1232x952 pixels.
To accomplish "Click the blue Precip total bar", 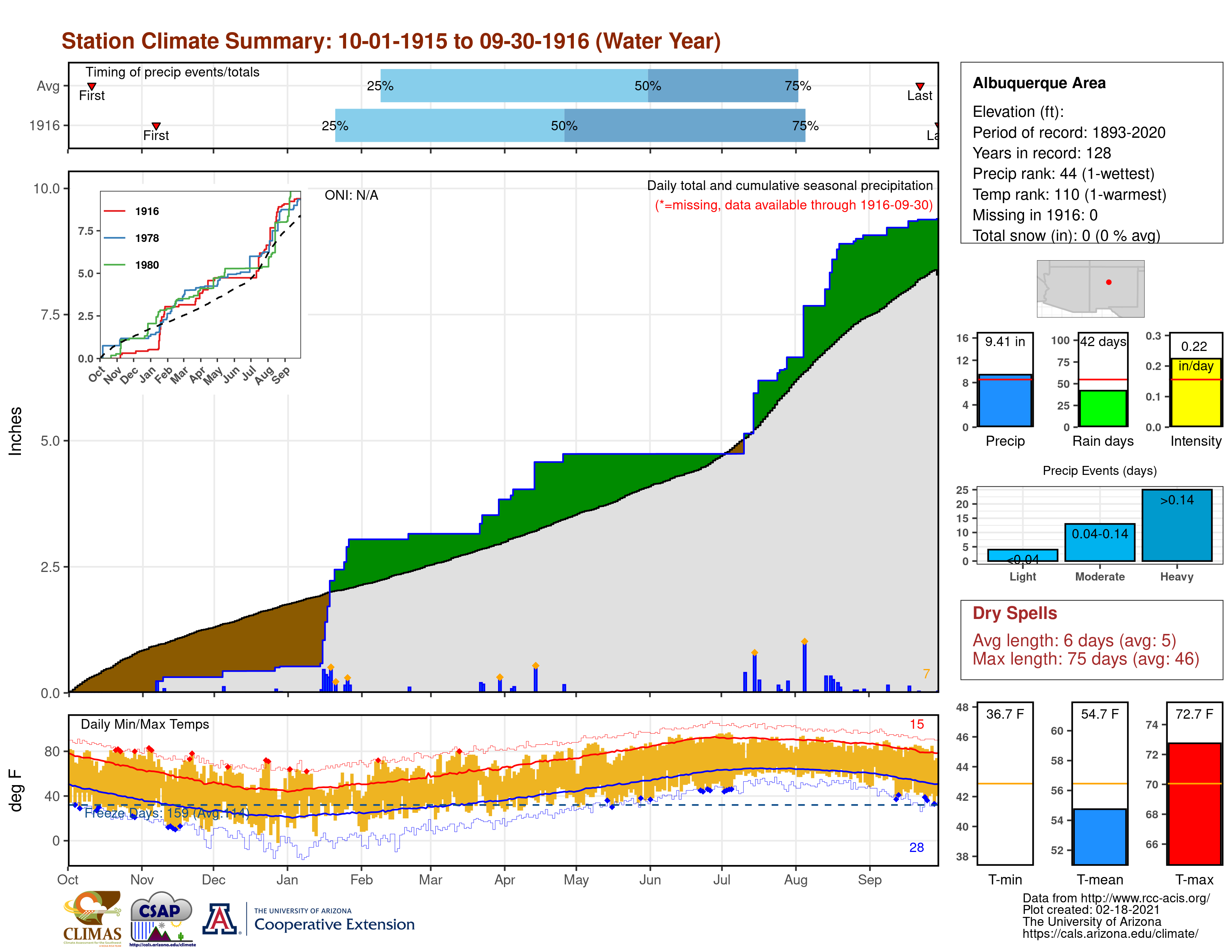I will pyautogui.click(x=1005, y=401).
